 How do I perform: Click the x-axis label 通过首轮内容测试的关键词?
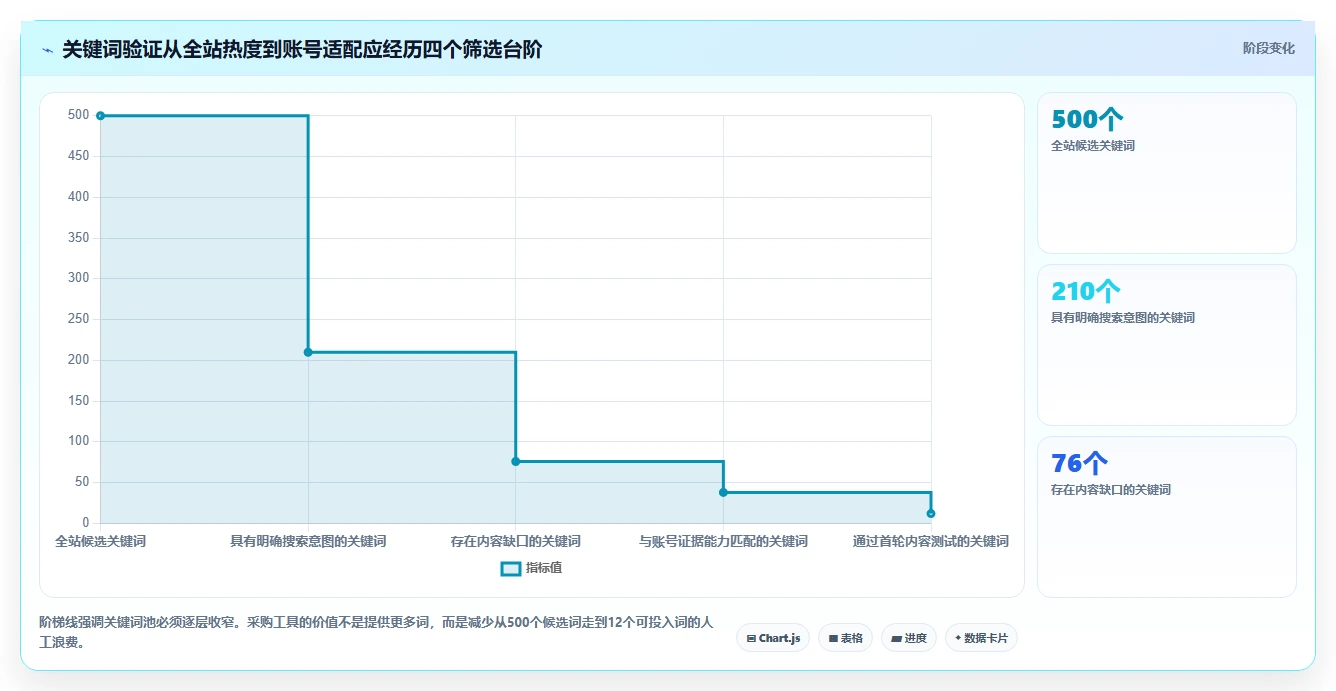click(x=931, y=541)
